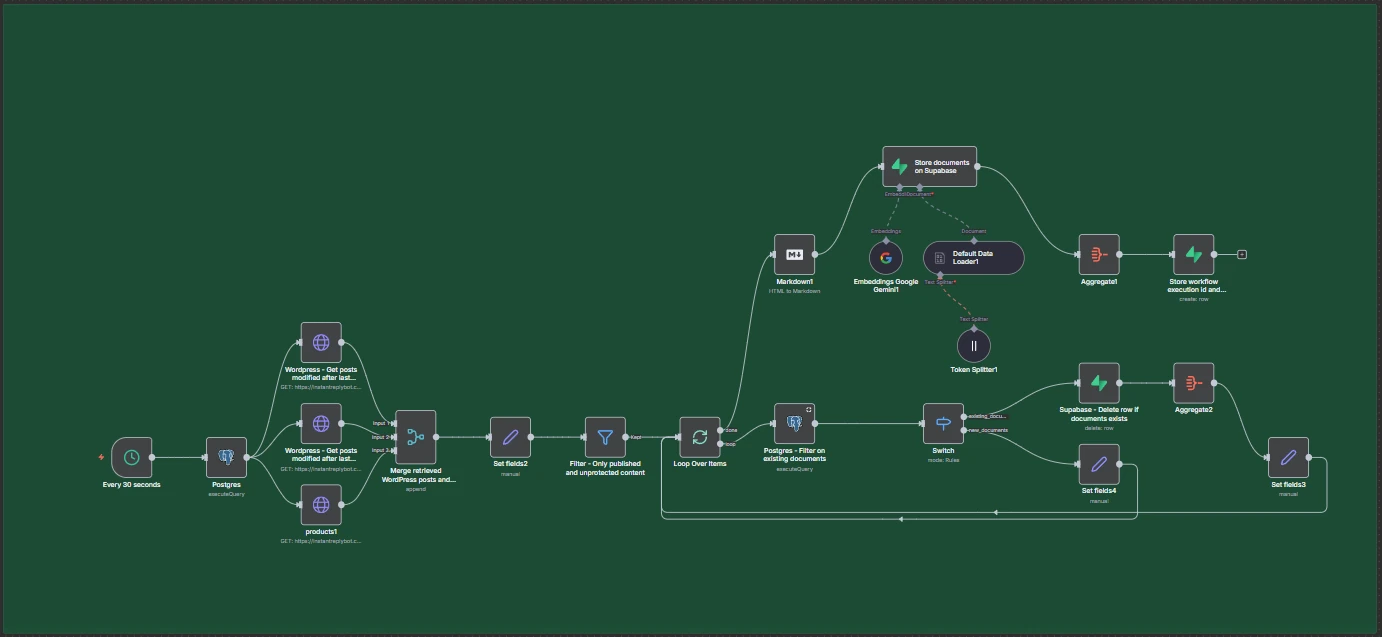Click the Switch new_documents output connector
This screenshot has width=1382, height=637.
pos(964,431)
